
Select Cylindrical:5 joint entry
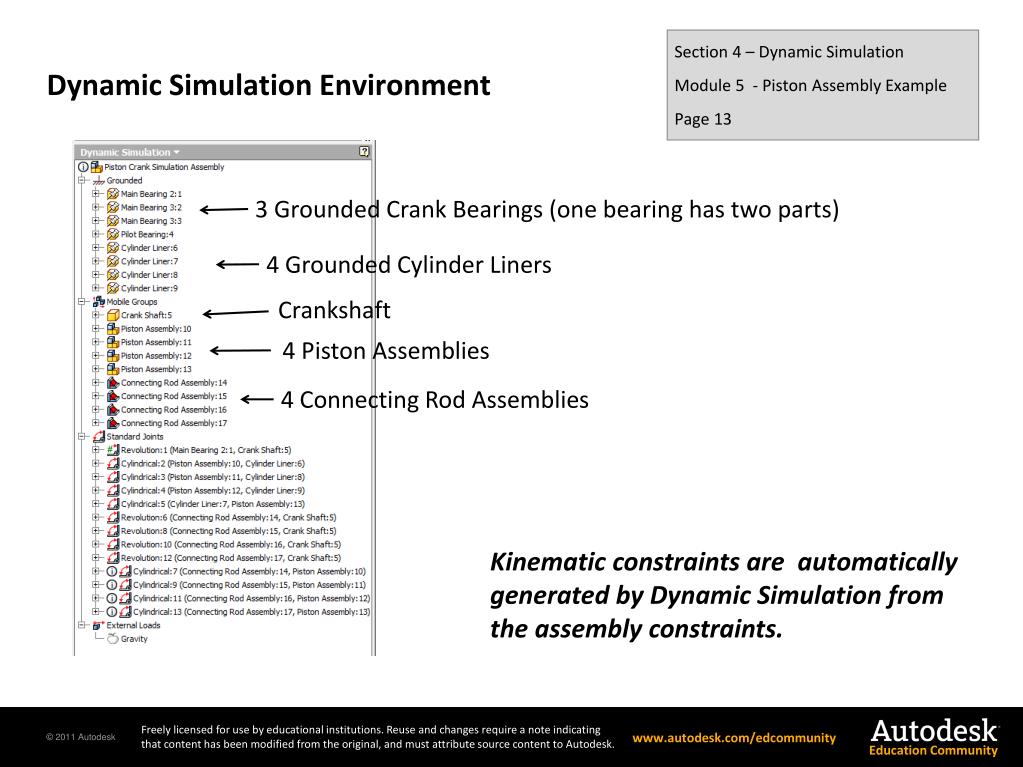212,504
